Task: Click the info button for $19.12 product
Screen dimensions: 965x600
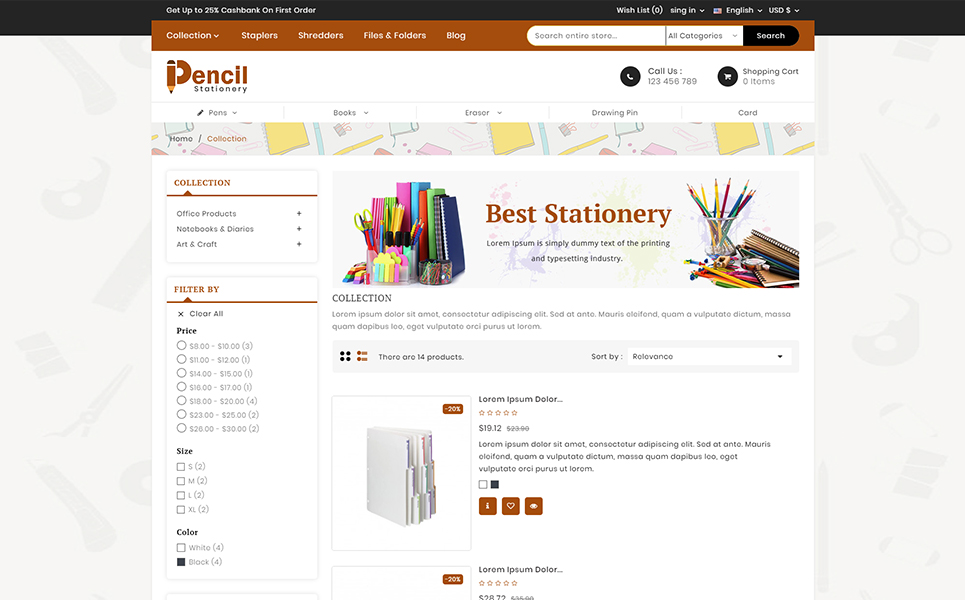Action: [487, 506]
